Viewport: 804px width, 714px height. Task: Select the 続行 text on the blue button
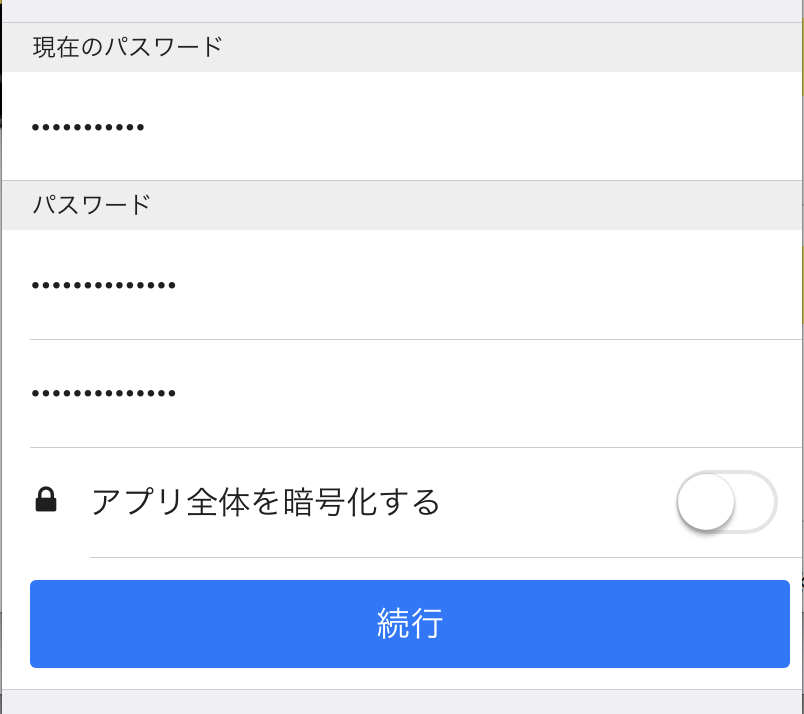[x=410, y=624]
